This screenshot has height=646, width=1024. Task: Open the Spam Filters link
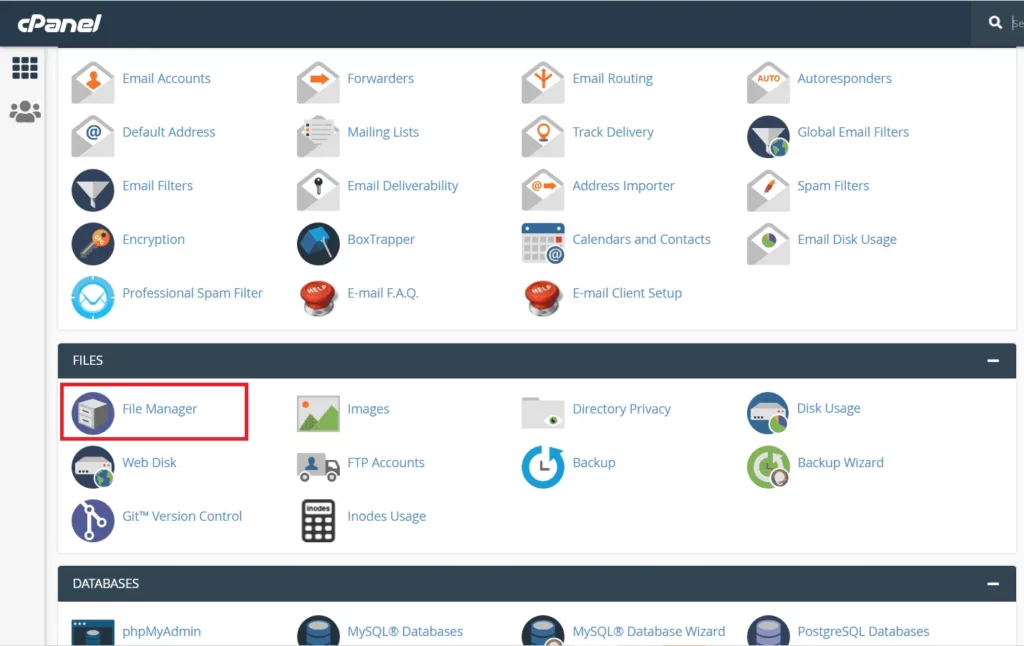[x=833, y=186]
